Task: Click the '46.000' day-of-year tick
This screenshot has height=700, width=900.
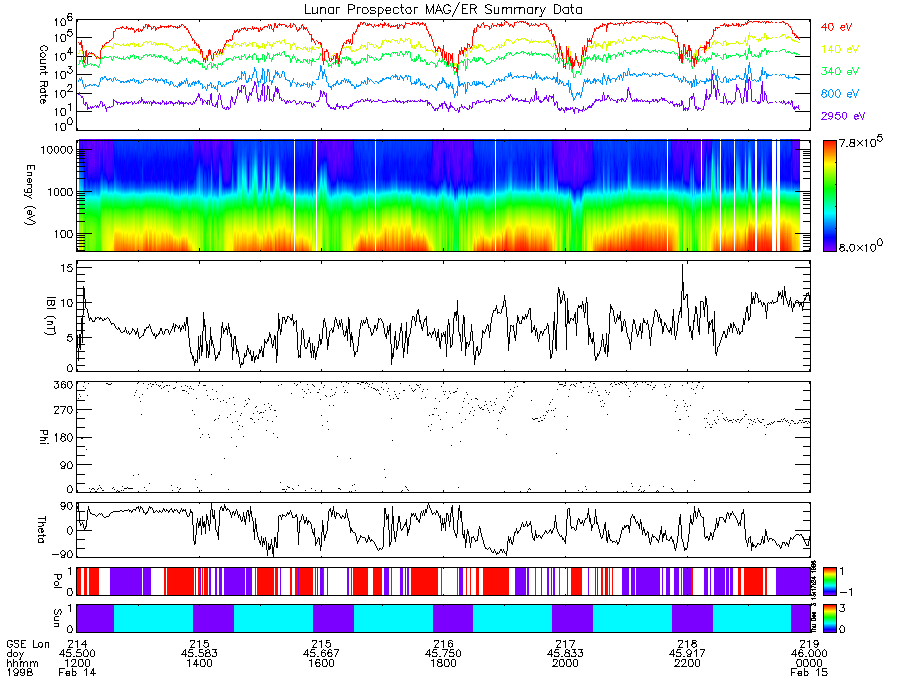Action: pos(809,654)
